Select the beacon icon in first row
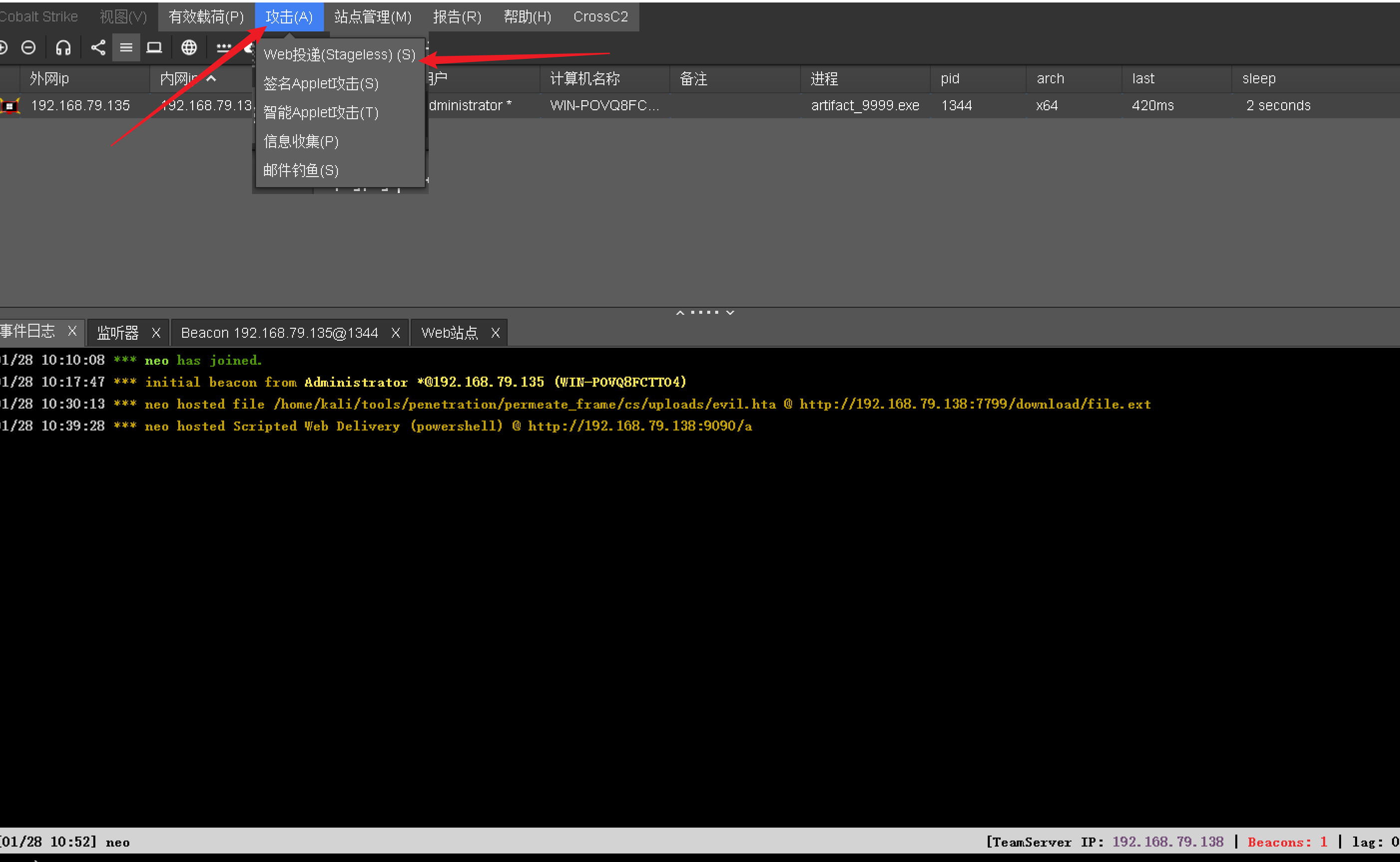Screen dimensions: 1400x862 9,106
